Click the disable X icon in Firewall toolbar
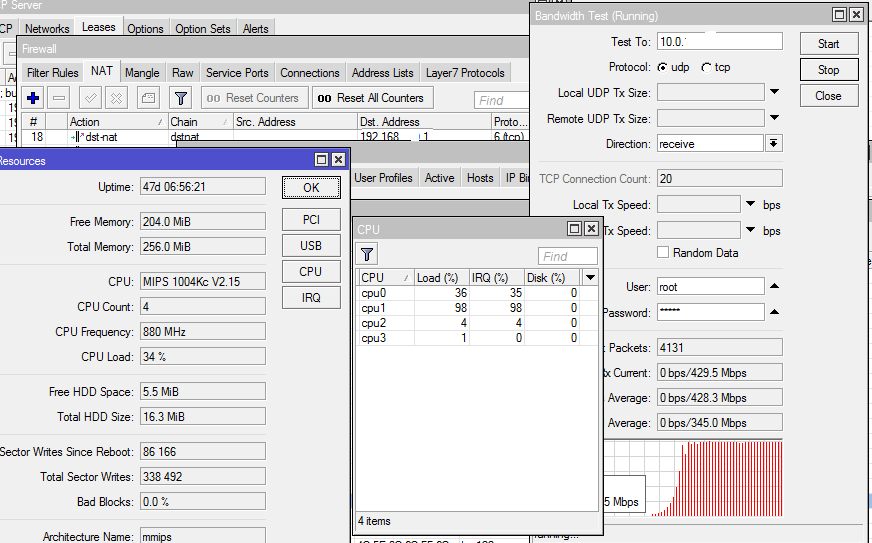This screenshot has width=872, height=543. pyautogui.click(x=117, y=98)
